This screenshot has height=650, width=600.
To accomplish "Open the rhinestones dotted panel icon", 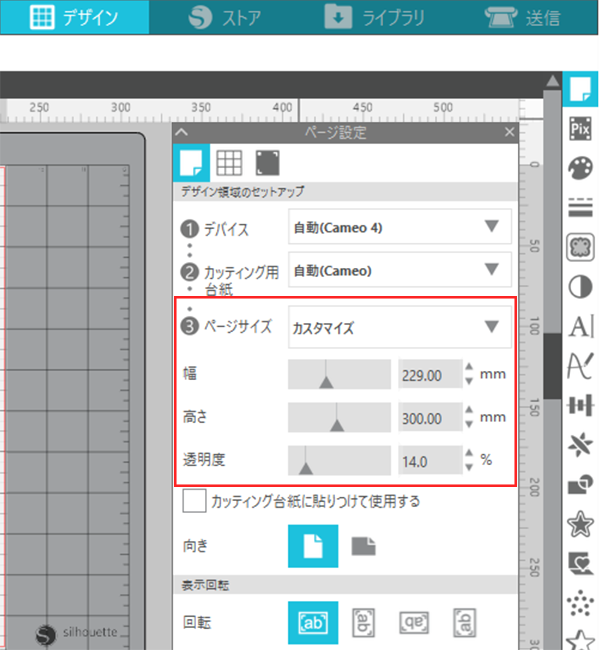I will (x=580, y=603).
